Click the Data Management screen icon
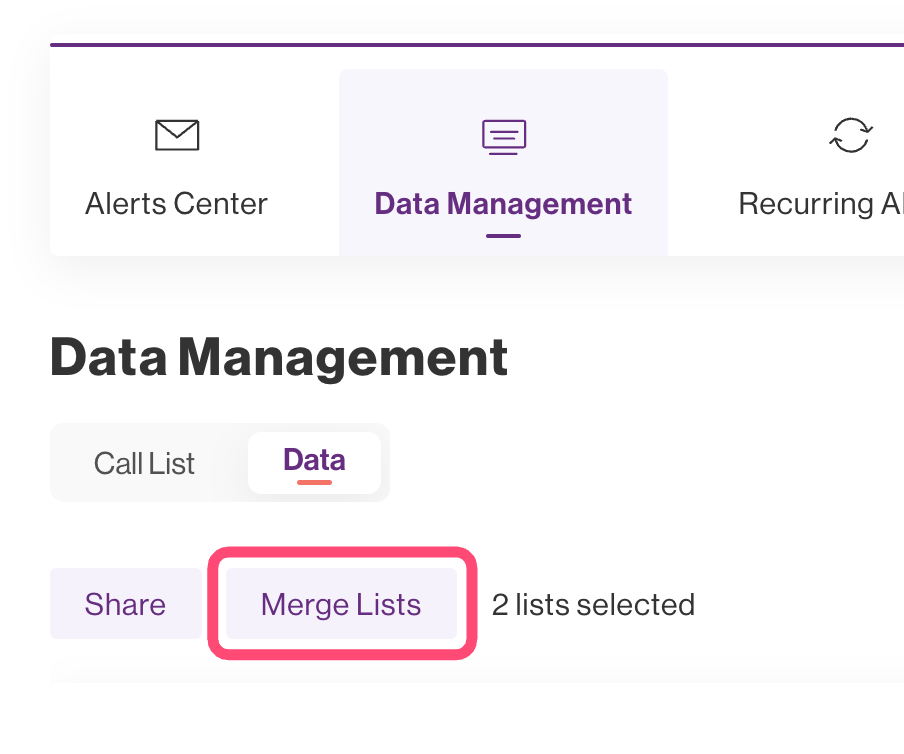This screenshot has height=754, width=904. [x=503, y=135]
